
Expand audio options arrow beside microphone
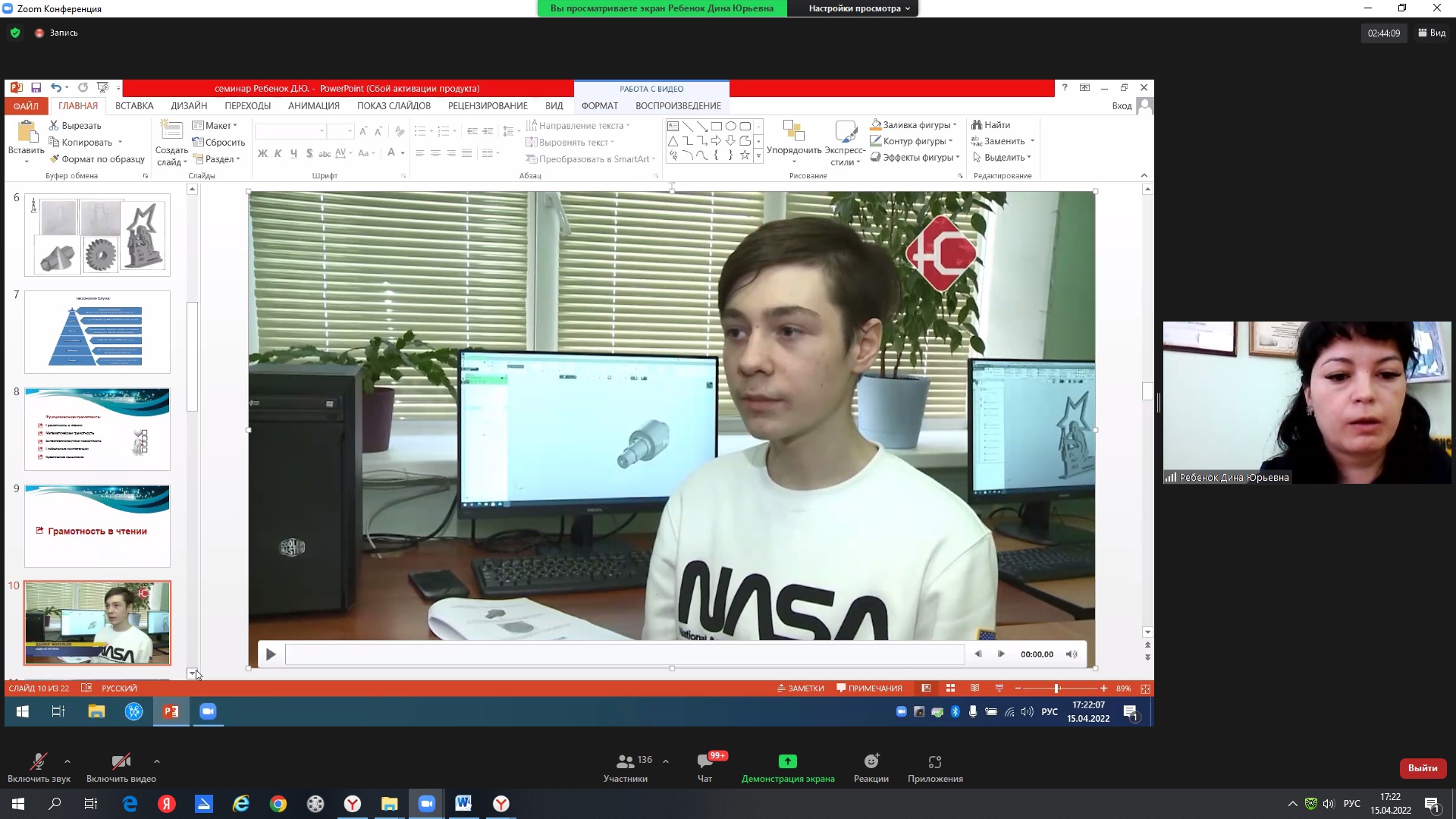tap(67, 761)
